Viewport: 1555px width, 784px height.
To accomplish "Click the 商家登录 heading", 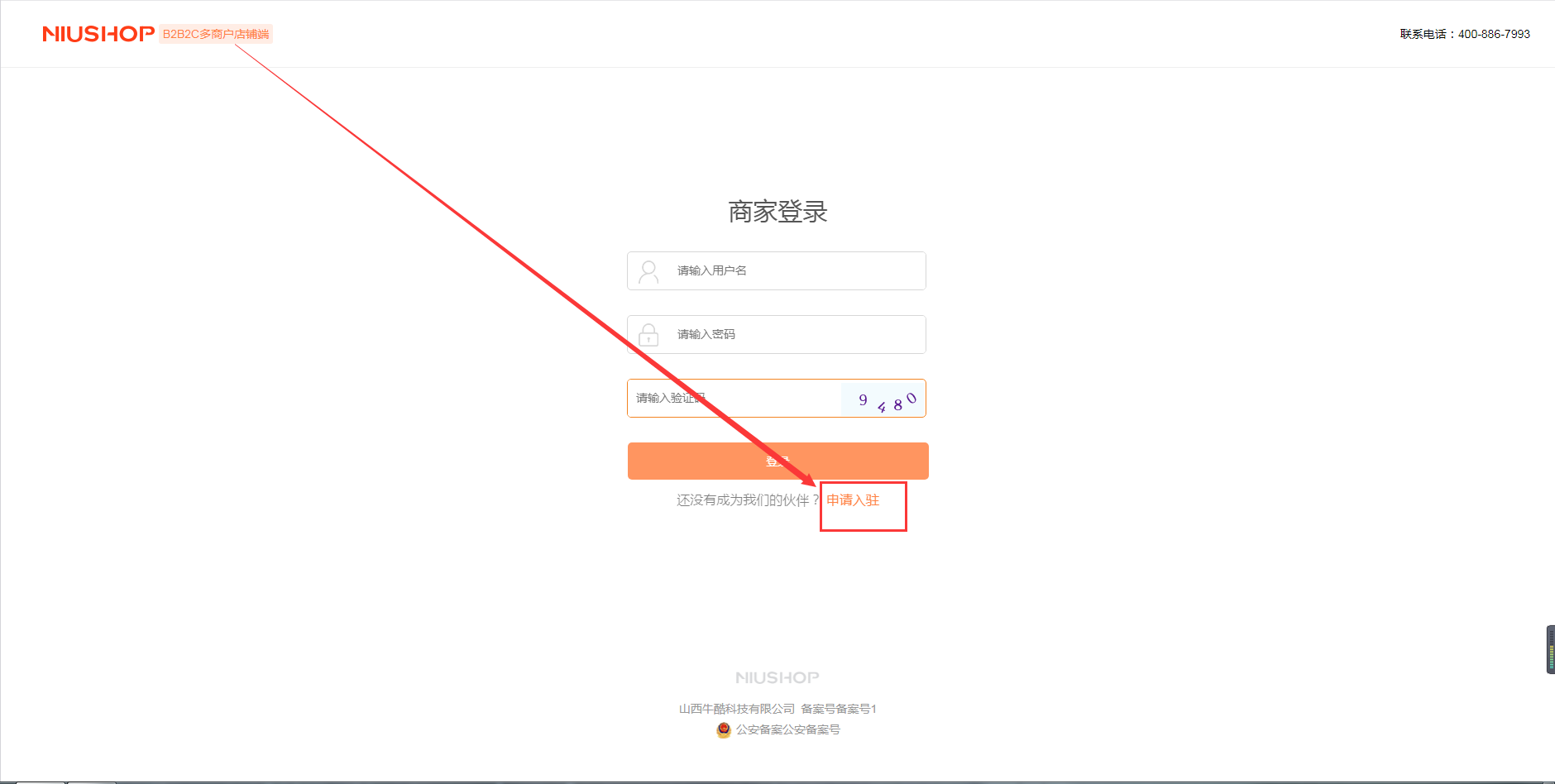I will tap(777, 212).
